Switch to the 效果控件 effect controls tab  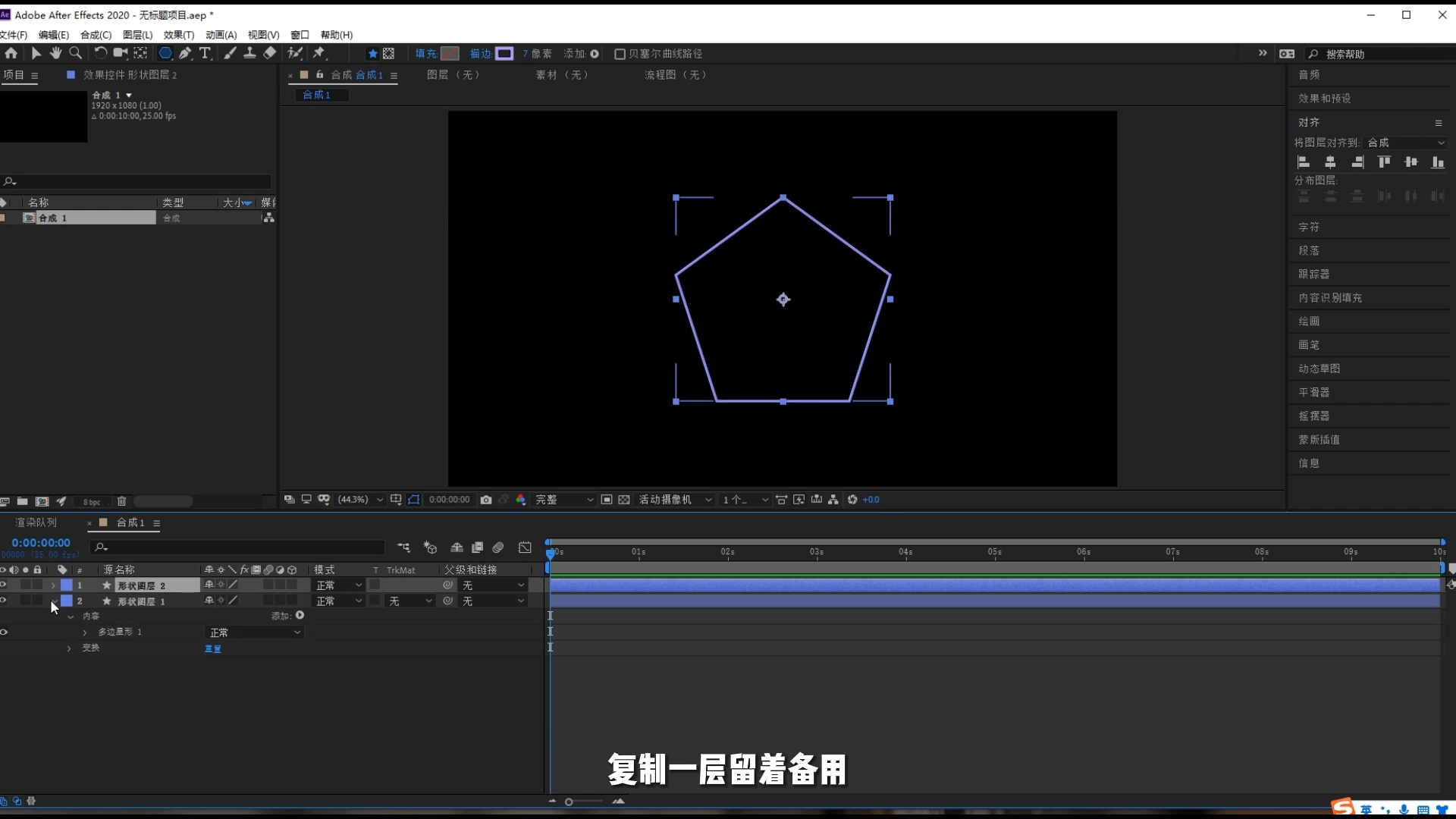coord(130,75)
